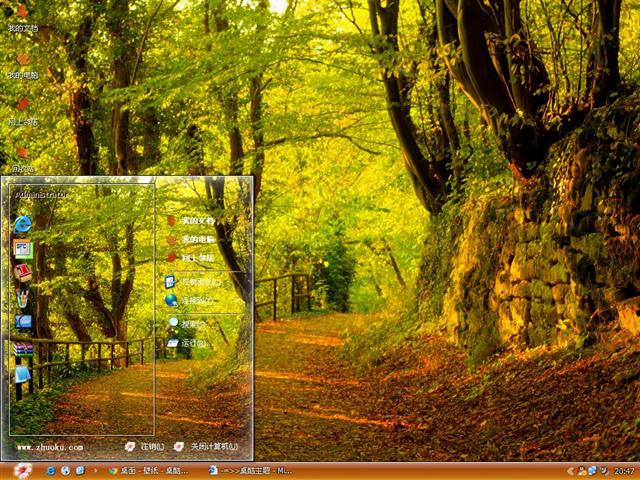The height and width of the screenshot is (480, 640).
Task: Open the 我的文档 desktop icon
Action: click(22, 17)
